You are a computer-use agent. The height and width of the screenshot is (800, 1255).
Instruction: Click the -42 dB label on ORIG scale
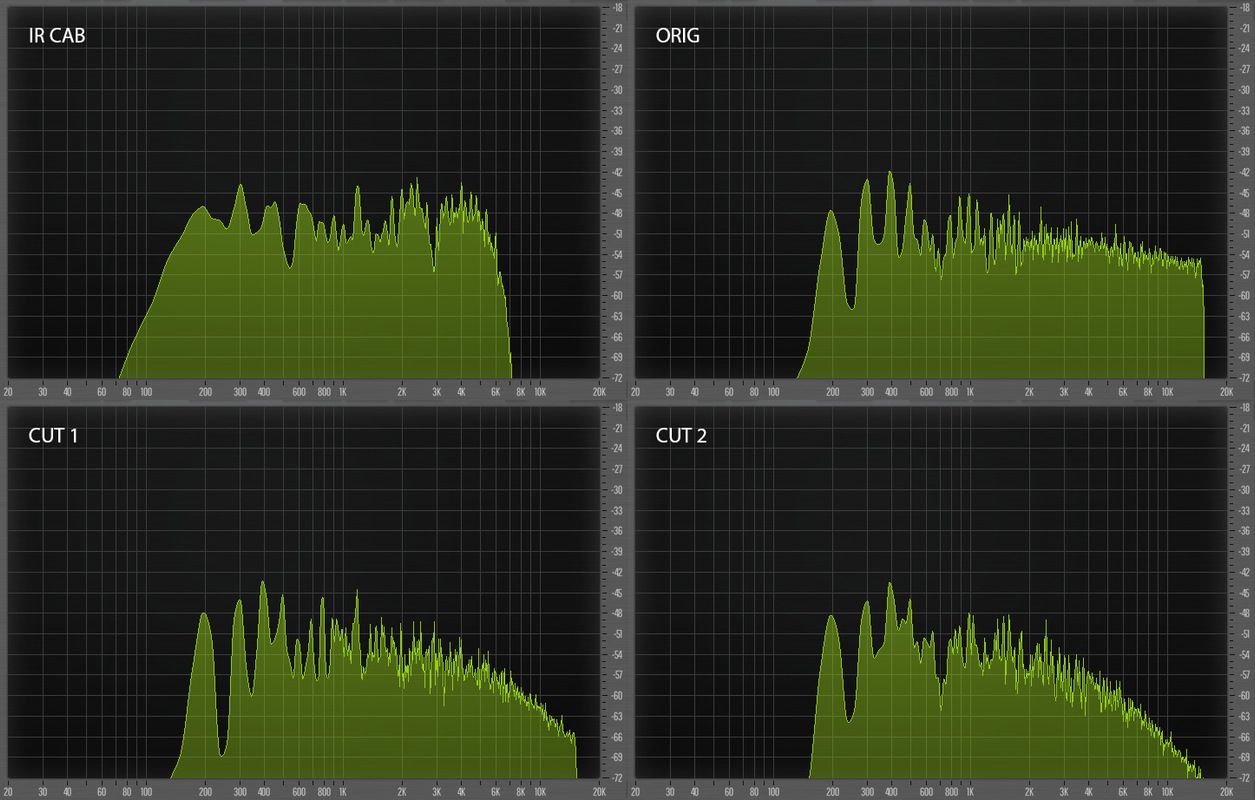pos(1245,172)
